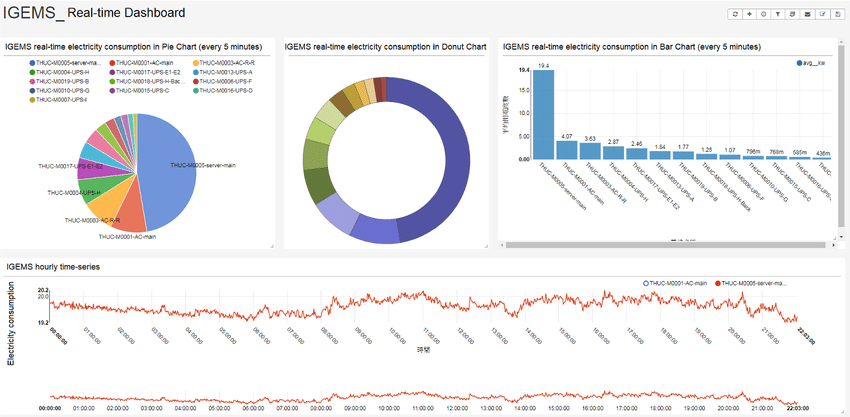Open the refresh interval clock icon
Screen dimensions: 850x417
[763, 15]
